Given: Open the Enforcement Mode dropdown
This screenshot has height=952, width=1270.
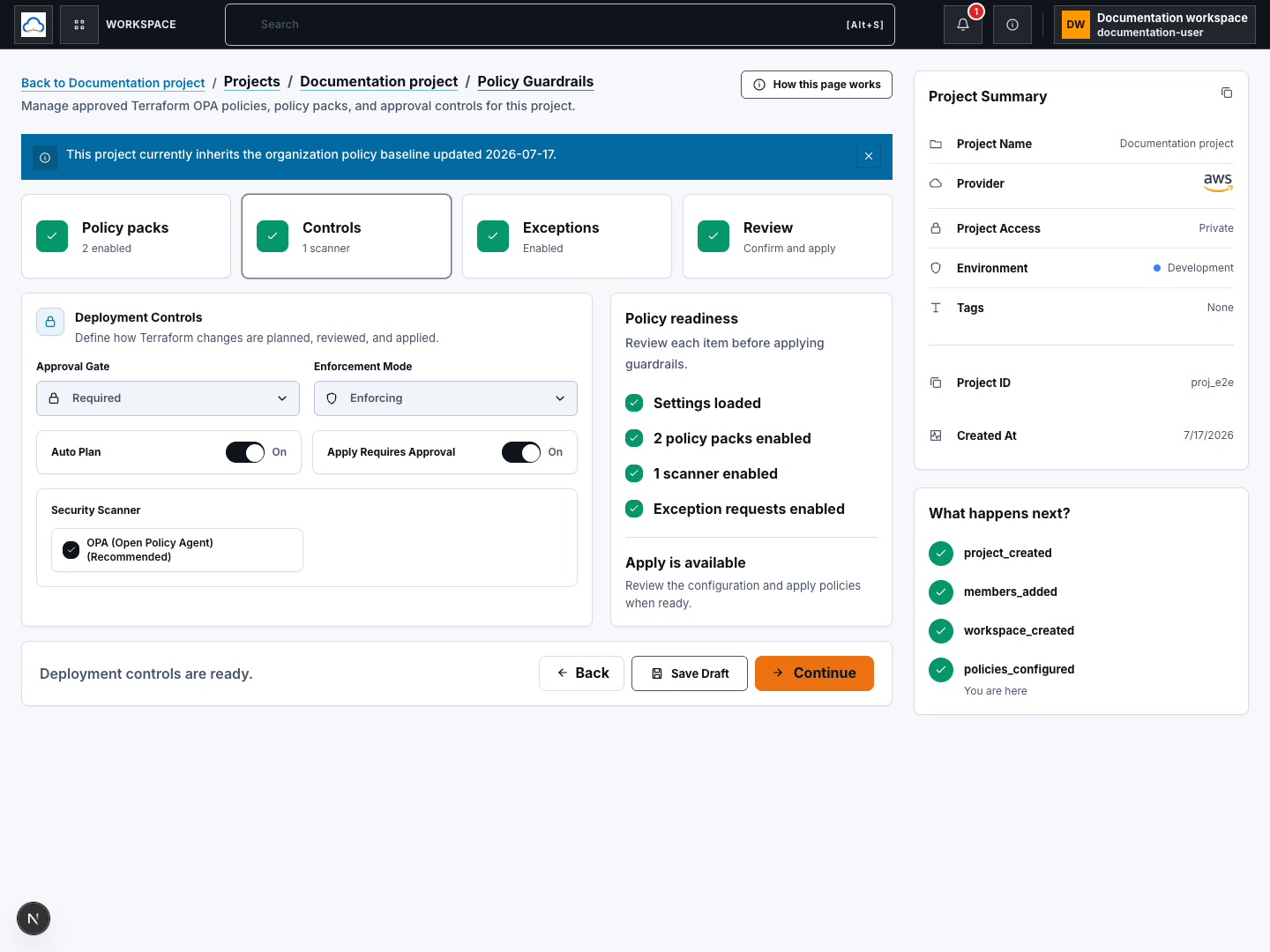Looking at the screenshot, I should tap(445, 398).
